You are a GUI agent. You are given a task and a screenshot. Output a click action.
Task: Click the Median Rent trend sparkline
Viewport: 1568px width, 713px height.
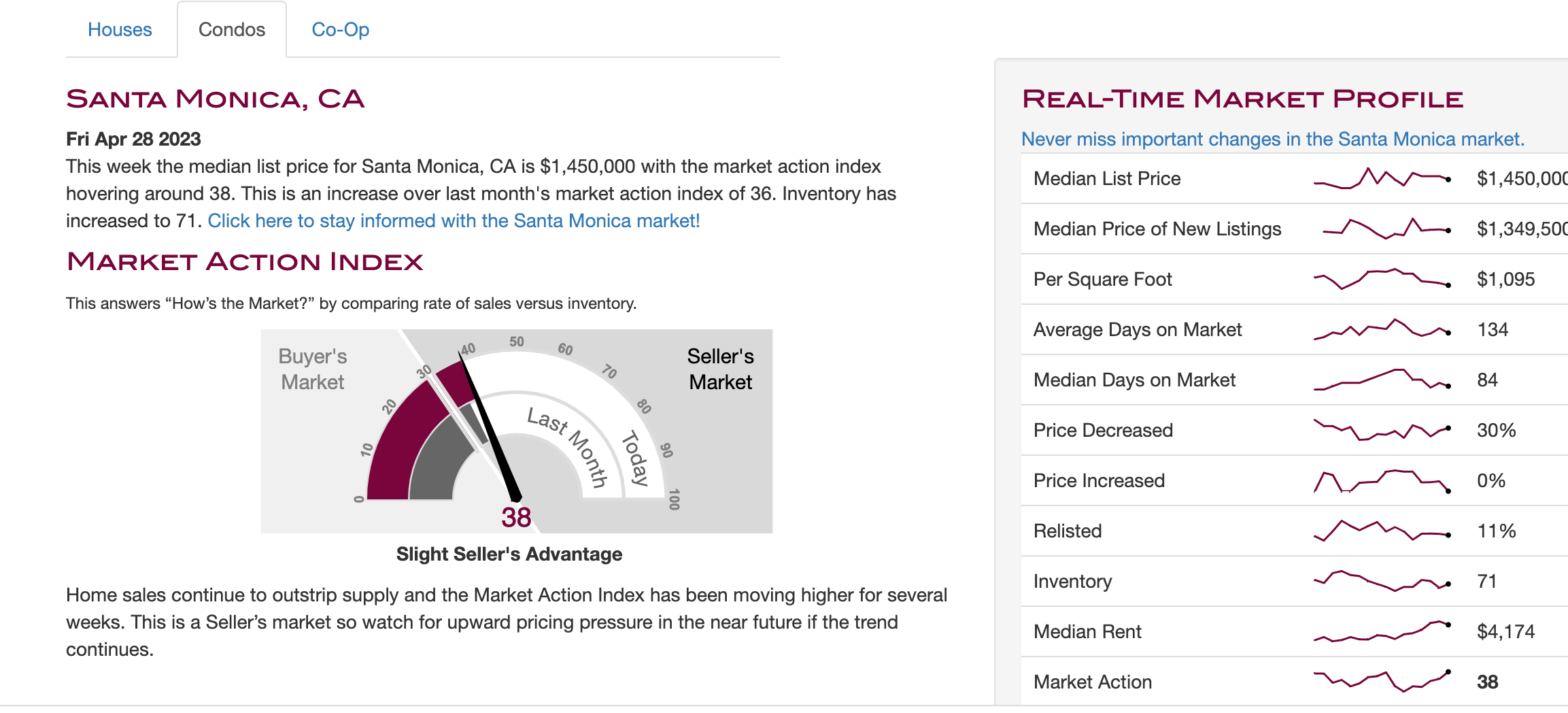[x=1382, y=631]
